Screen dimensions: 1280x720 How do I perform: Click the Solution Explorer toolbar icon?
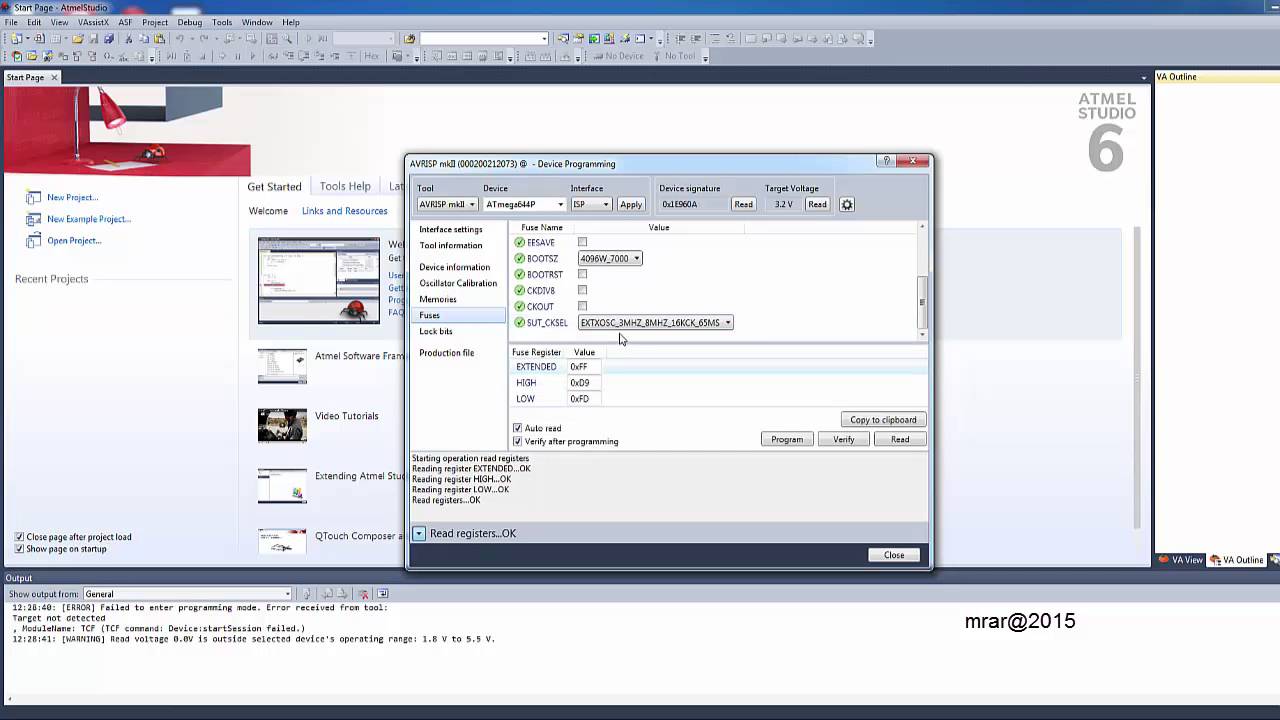(563, 39)
